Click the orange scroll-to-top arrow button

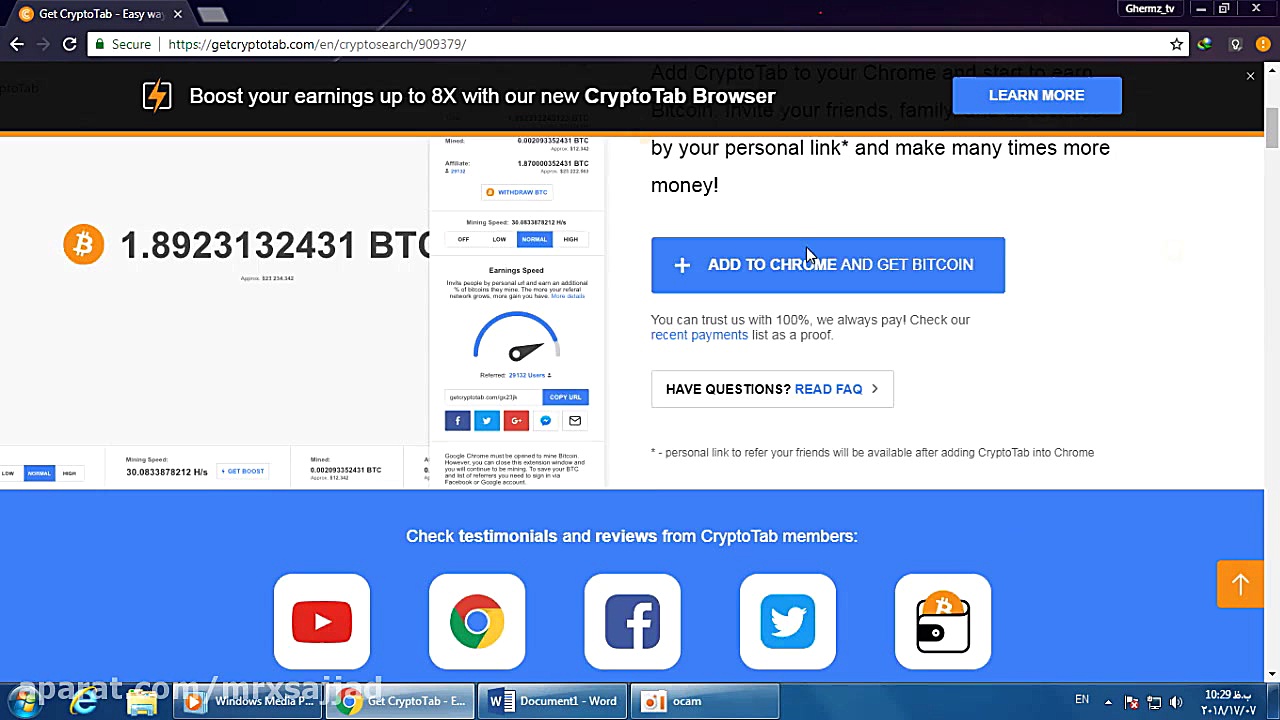click(x=1240, y=584)
